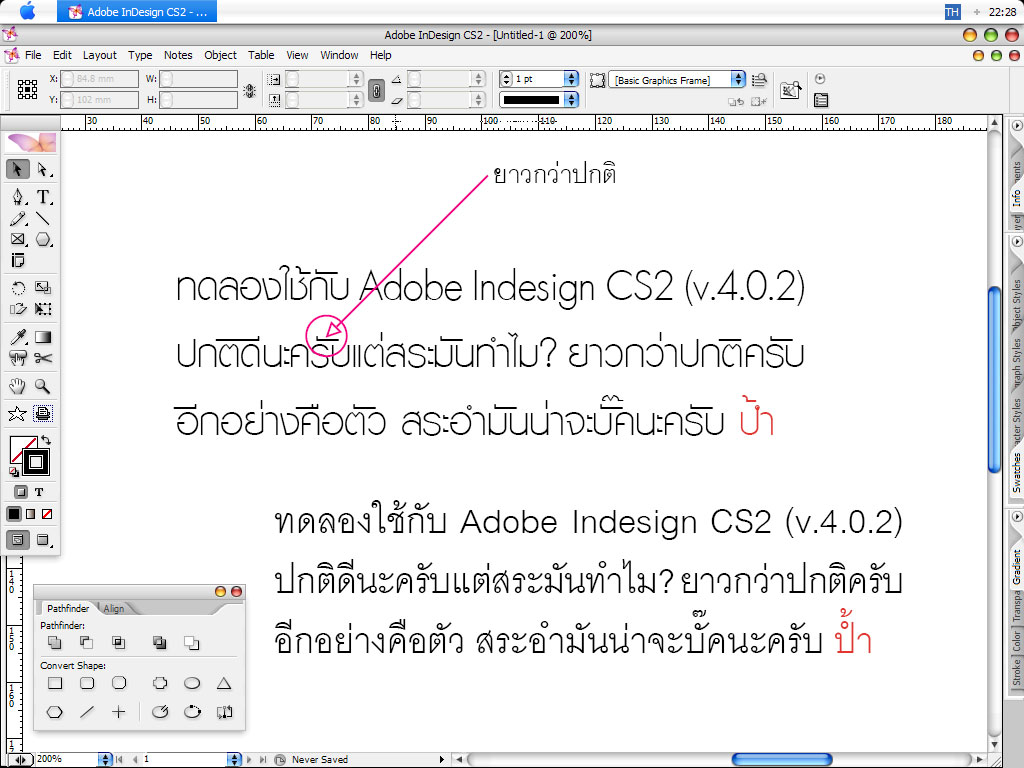Viewport: 1024px width, 768px height.
Task: Swap fill and stroke colors
Action: tap(46, 440)
